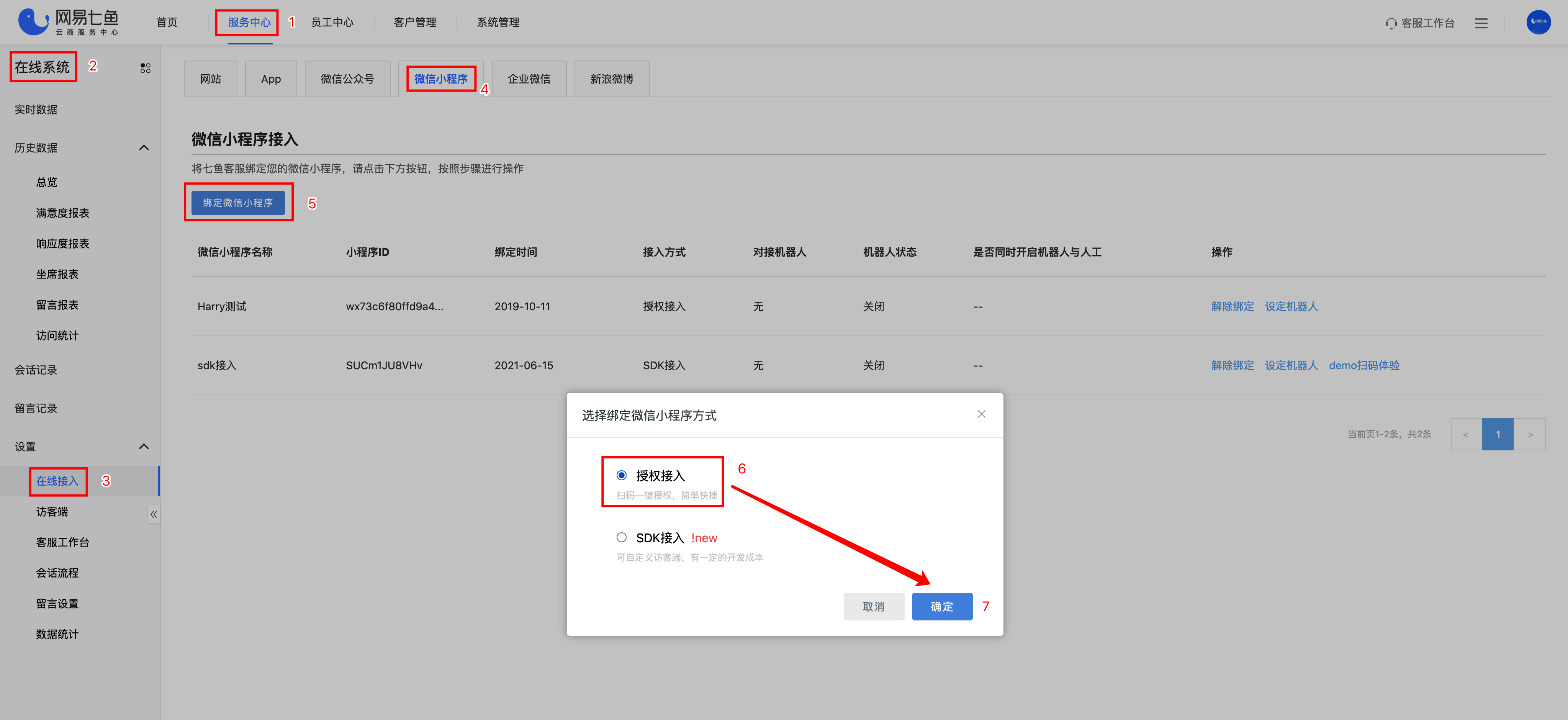Open 访问统计 in sidebar
This screenshot has height=720, width=1568.
57,335
